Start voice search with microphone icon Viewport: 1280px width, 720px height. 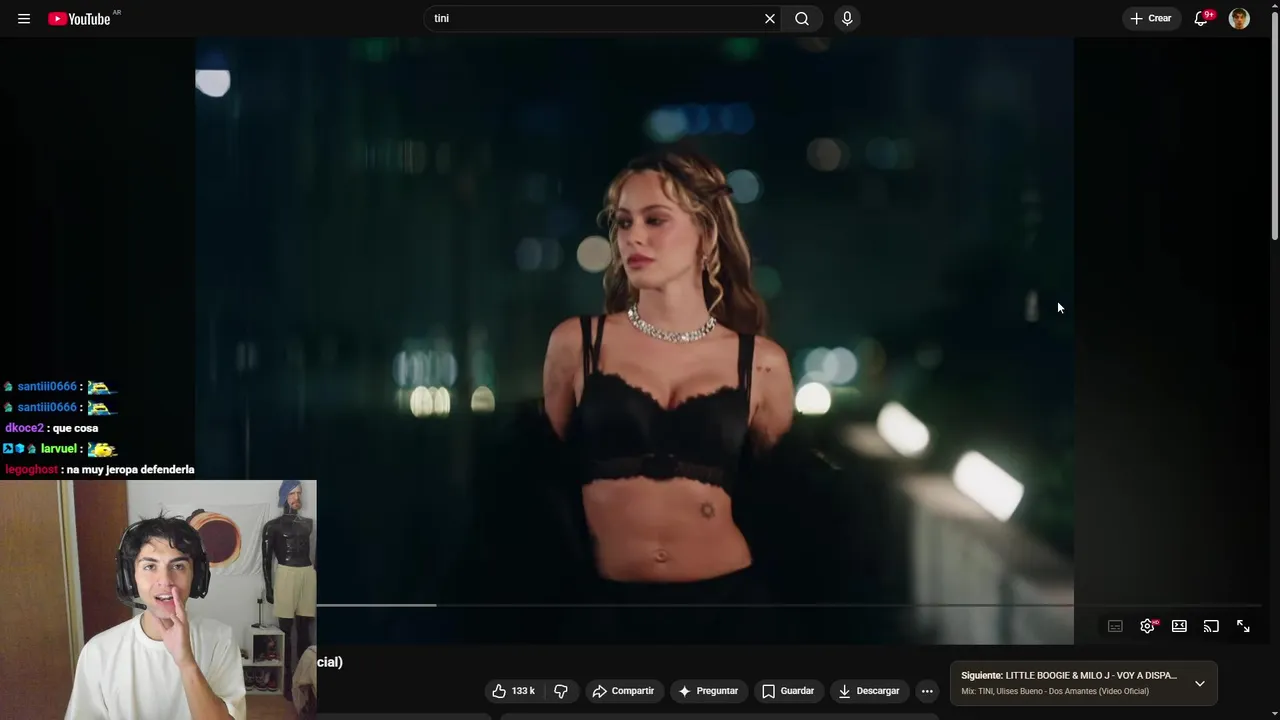847,19
